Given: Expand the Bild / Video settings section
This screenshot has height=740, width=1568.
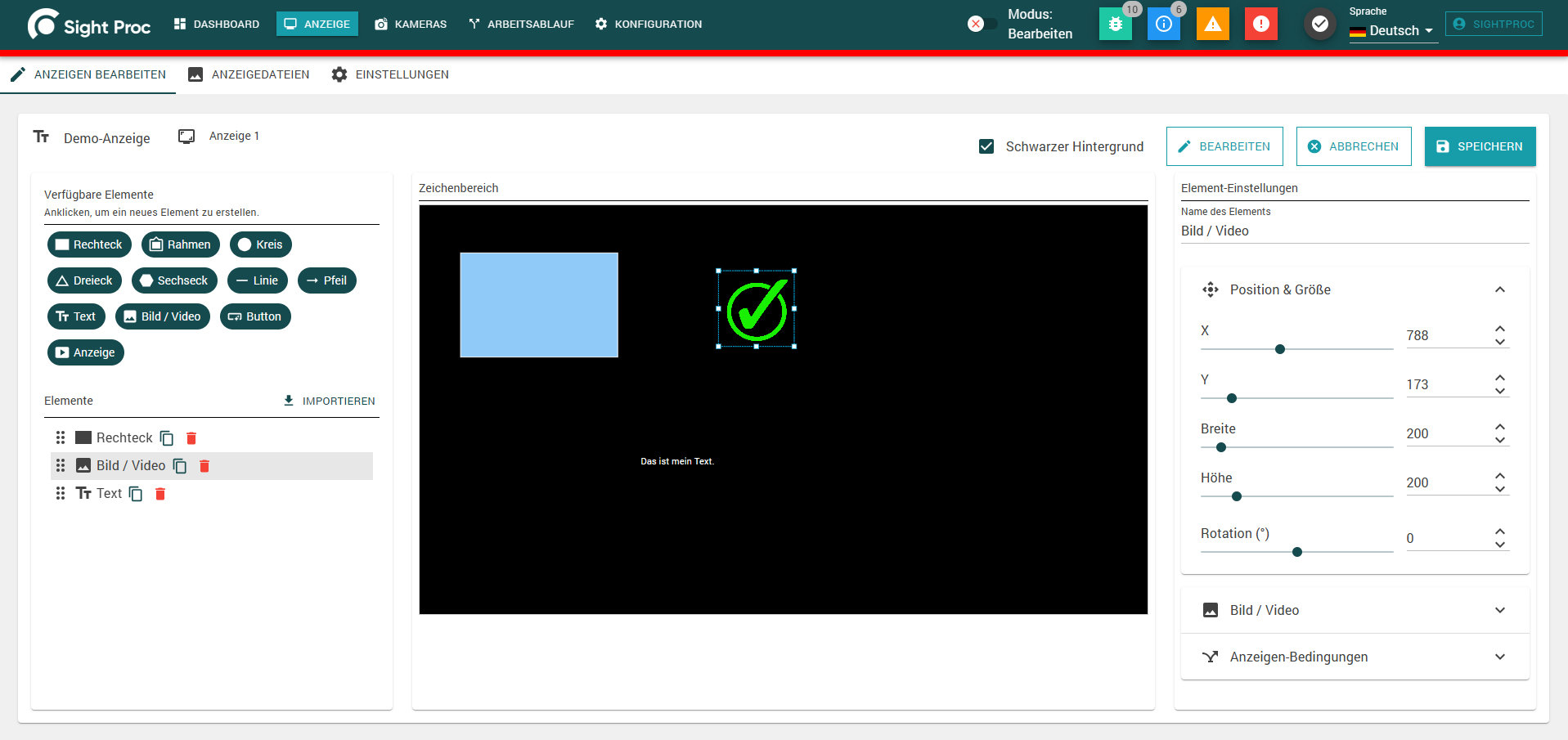Looking at the screenshot, I should 1355,610.
